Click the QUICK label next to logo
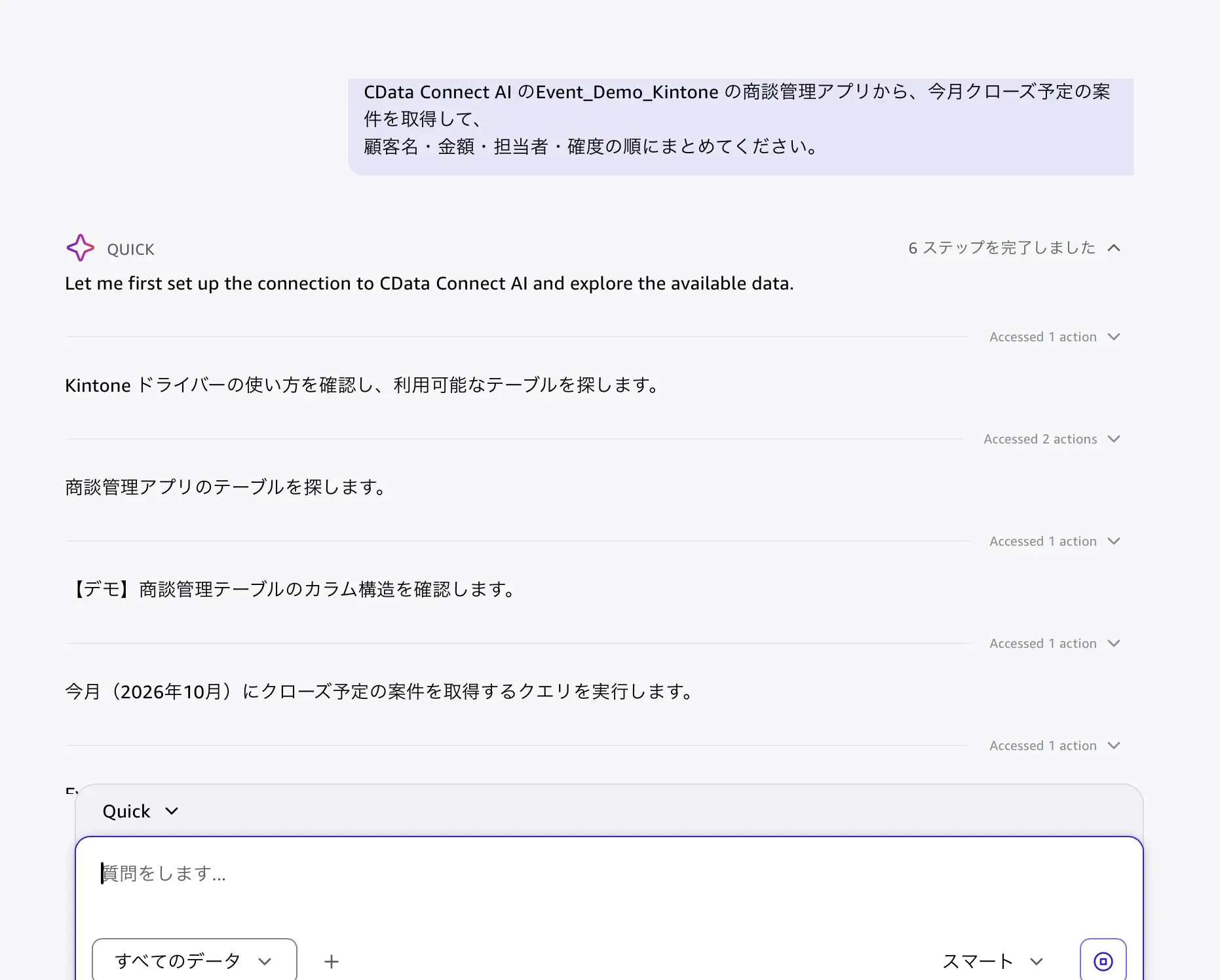This screenshot has height=980, width=1220. 130,250
